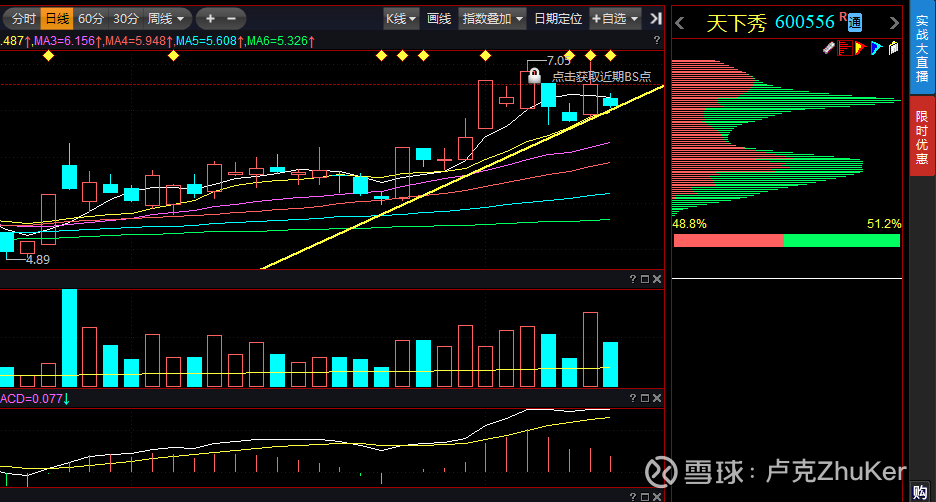Click the 融/通 'R' badge next to 600556
936x502 pixels.
click(845, 20)
